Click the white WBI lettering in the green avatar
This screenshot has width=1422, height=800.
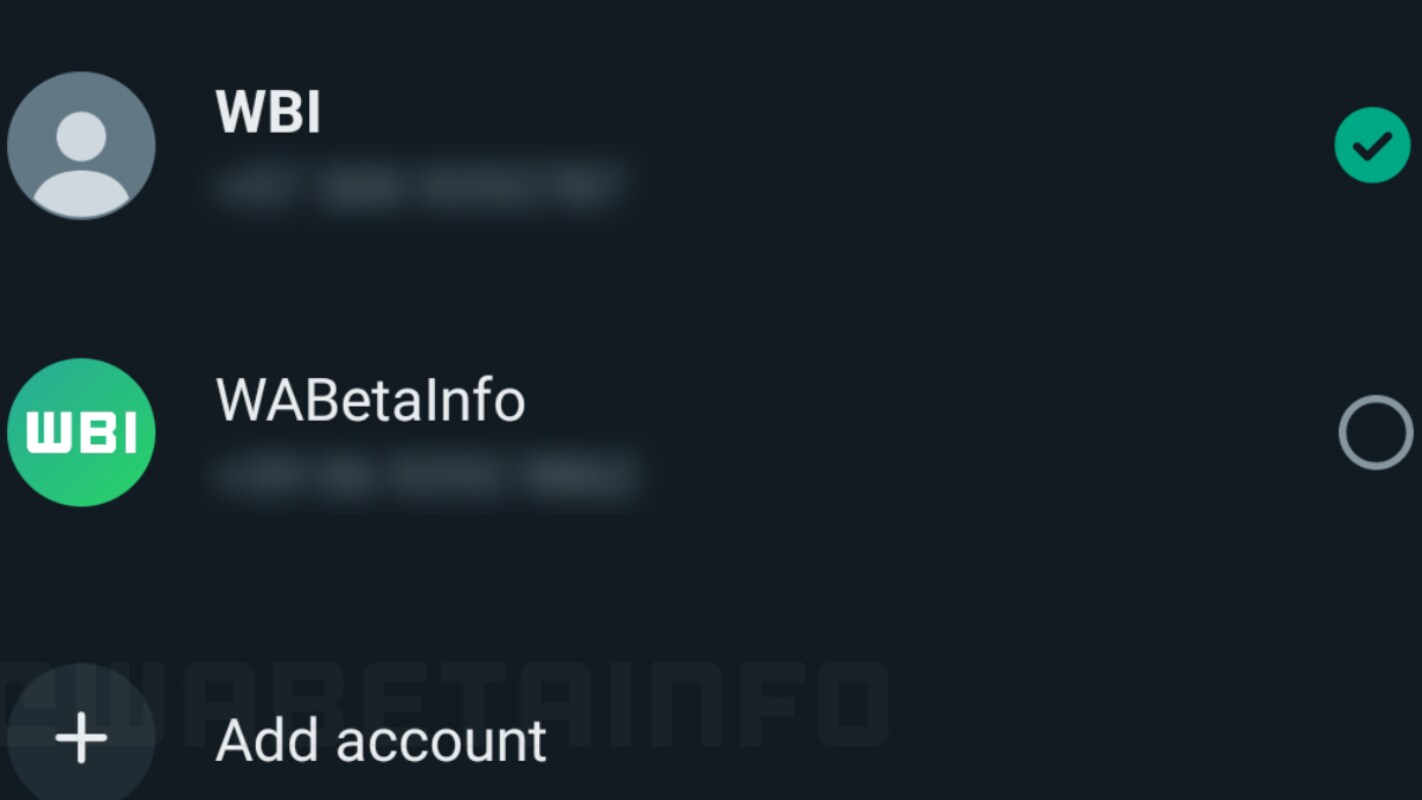[x=81, y=433]
